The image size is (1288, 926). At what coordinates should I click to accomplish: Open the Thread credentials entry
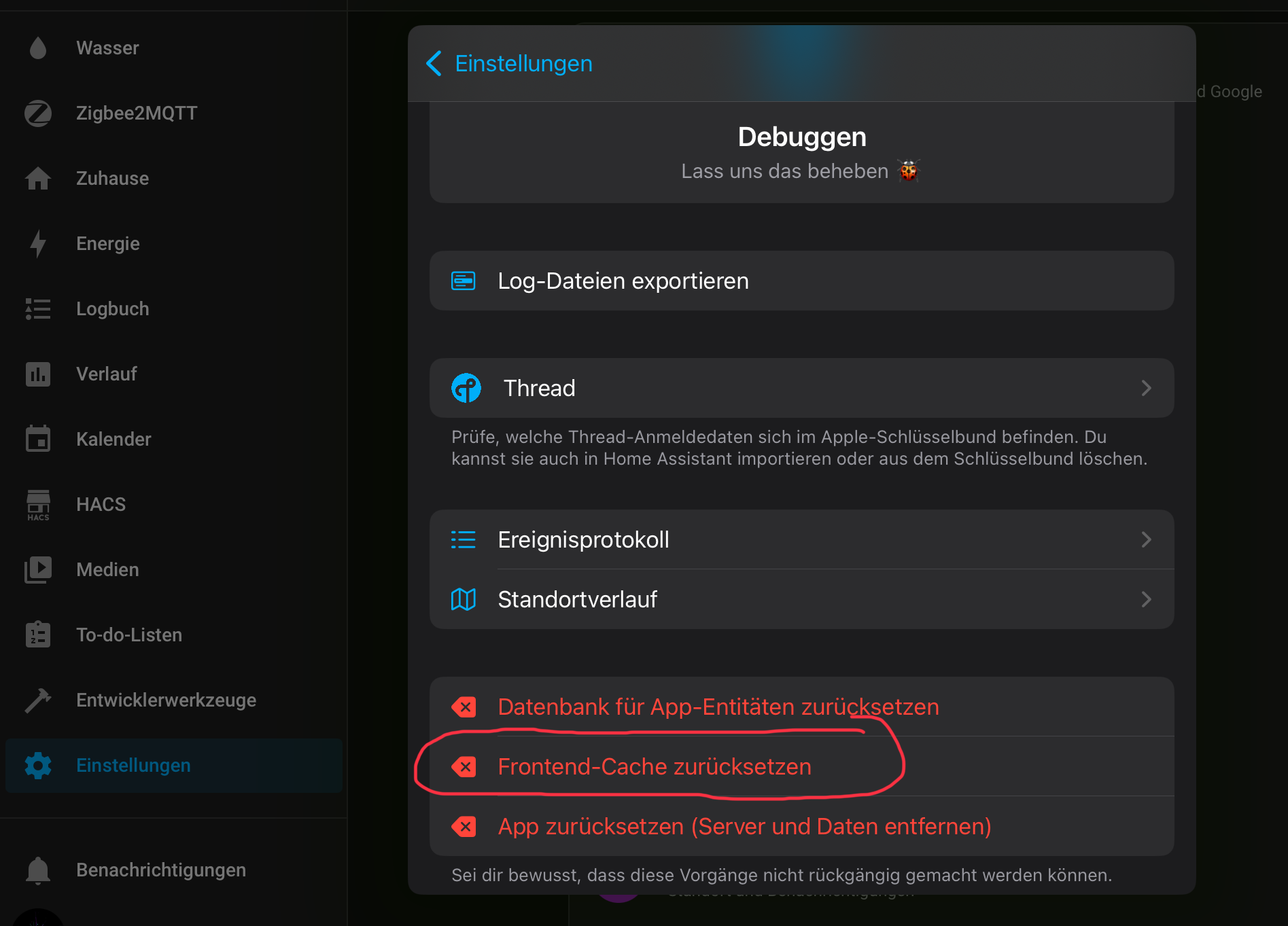[x=801, y=388]
